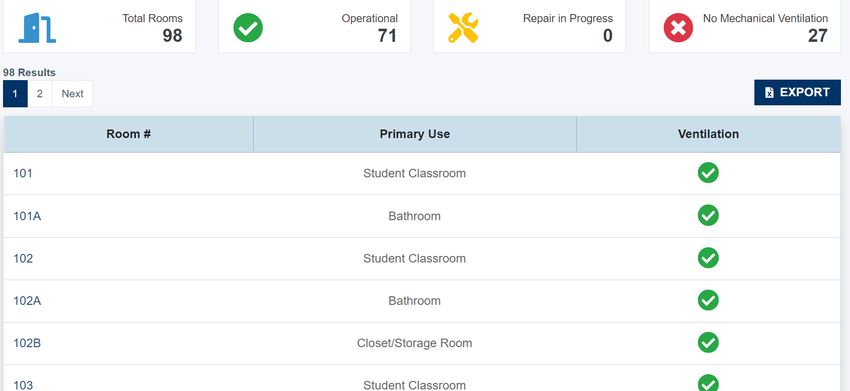Open room 102A link
The image size is (850, 391).
click(27, 301)
